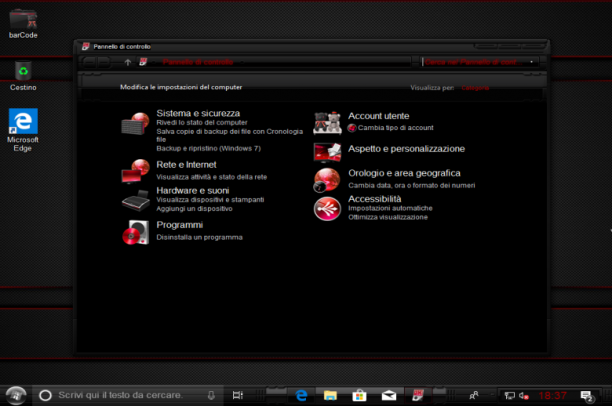Click Cambia data, ora o formato dei numeri

pyautogui.click(x=412, y=185)
